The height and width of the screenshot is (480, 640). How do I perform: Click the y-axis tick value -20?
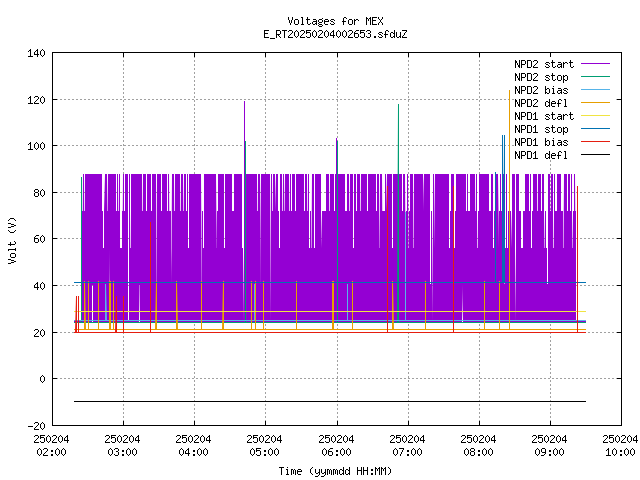point(36,426)
